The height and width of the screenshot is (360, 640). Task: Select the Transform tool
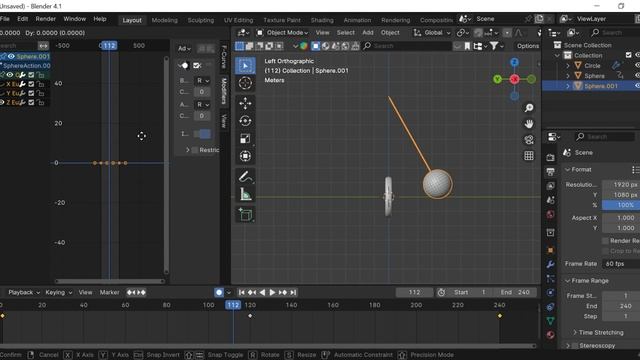point(245,156)
